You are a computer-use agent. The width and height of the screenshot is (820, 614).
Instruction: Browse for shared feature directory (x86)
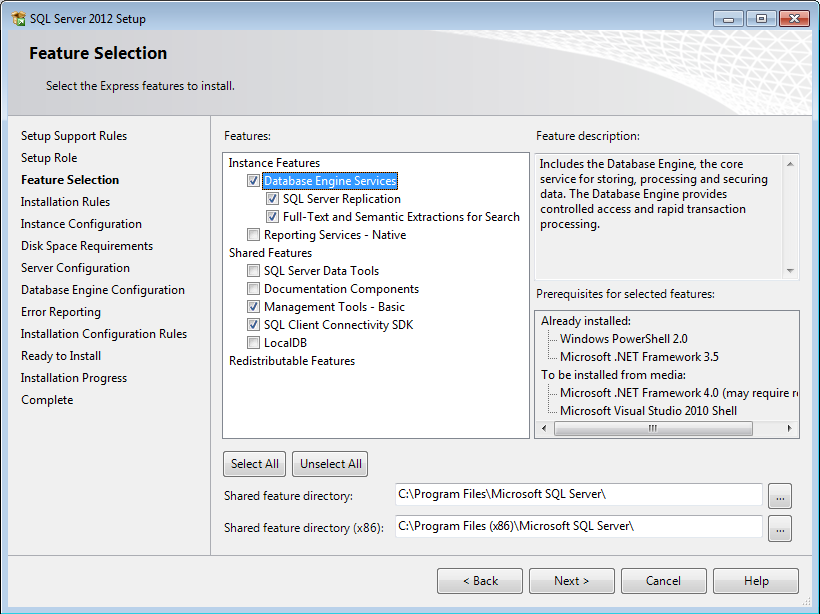(x=780, y=529)
